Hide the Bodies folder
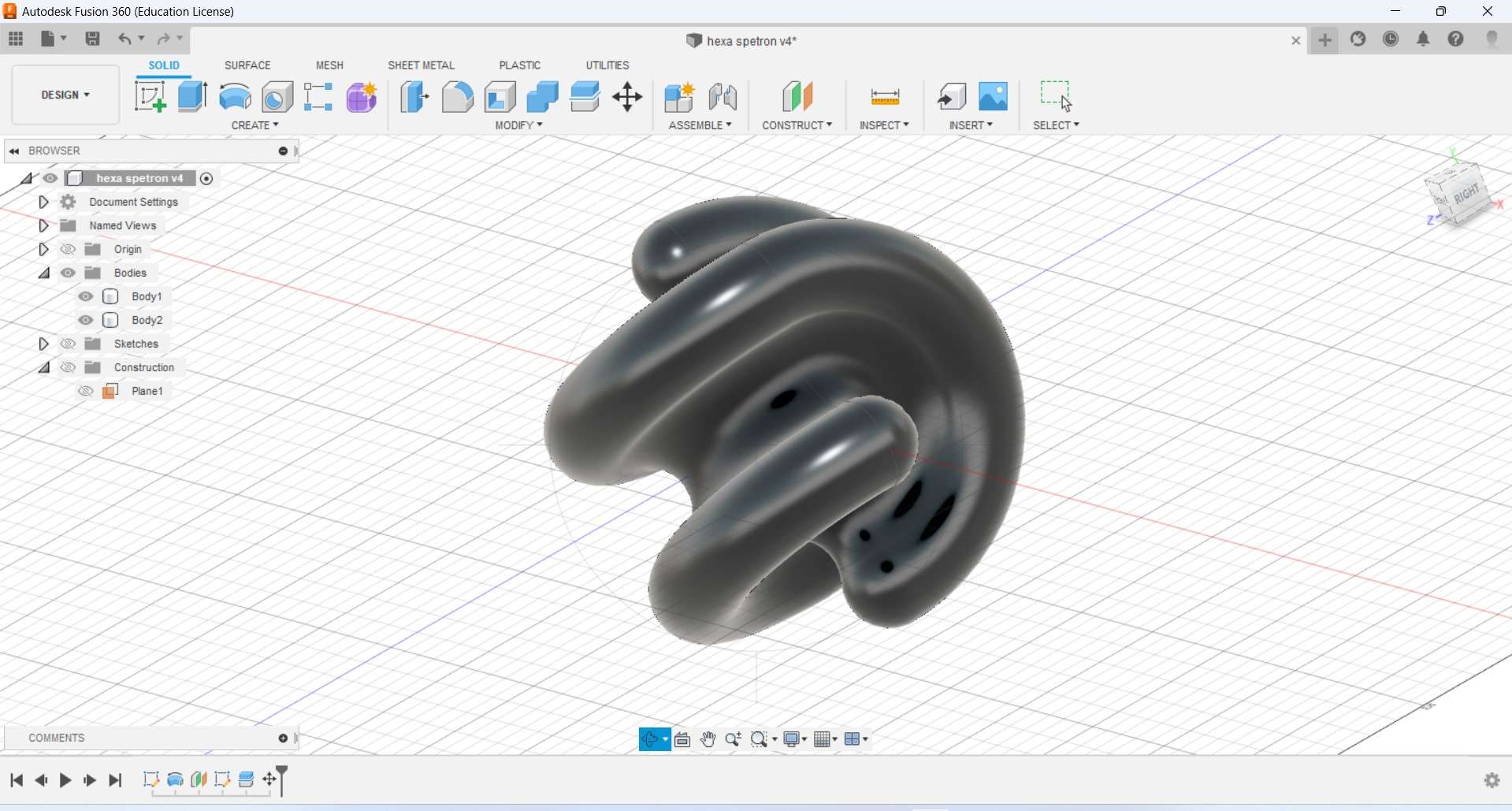Image resolution: width=1512 pixels, height=811 pixels. 69,273
